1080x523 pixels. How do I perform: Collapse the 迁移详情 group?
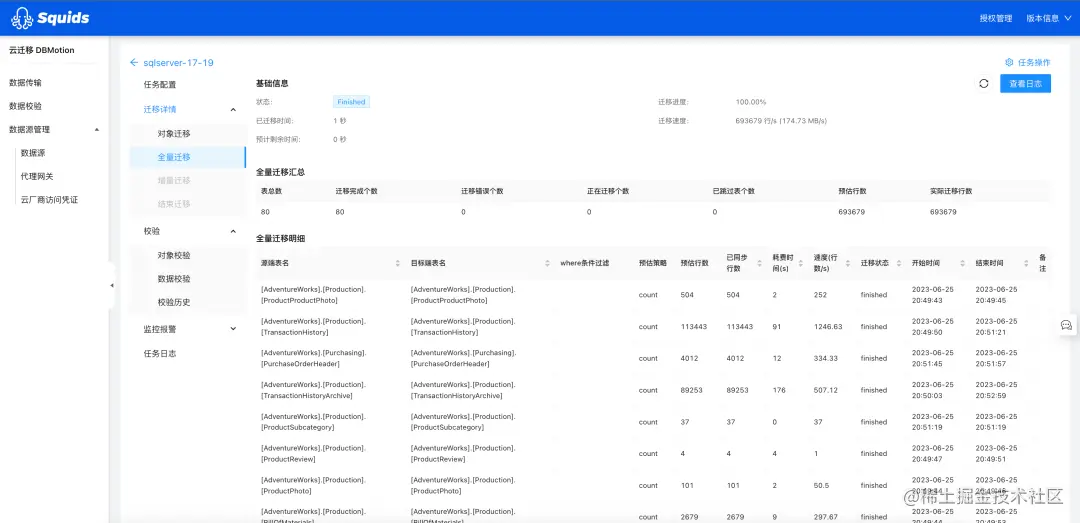point(233,110)
